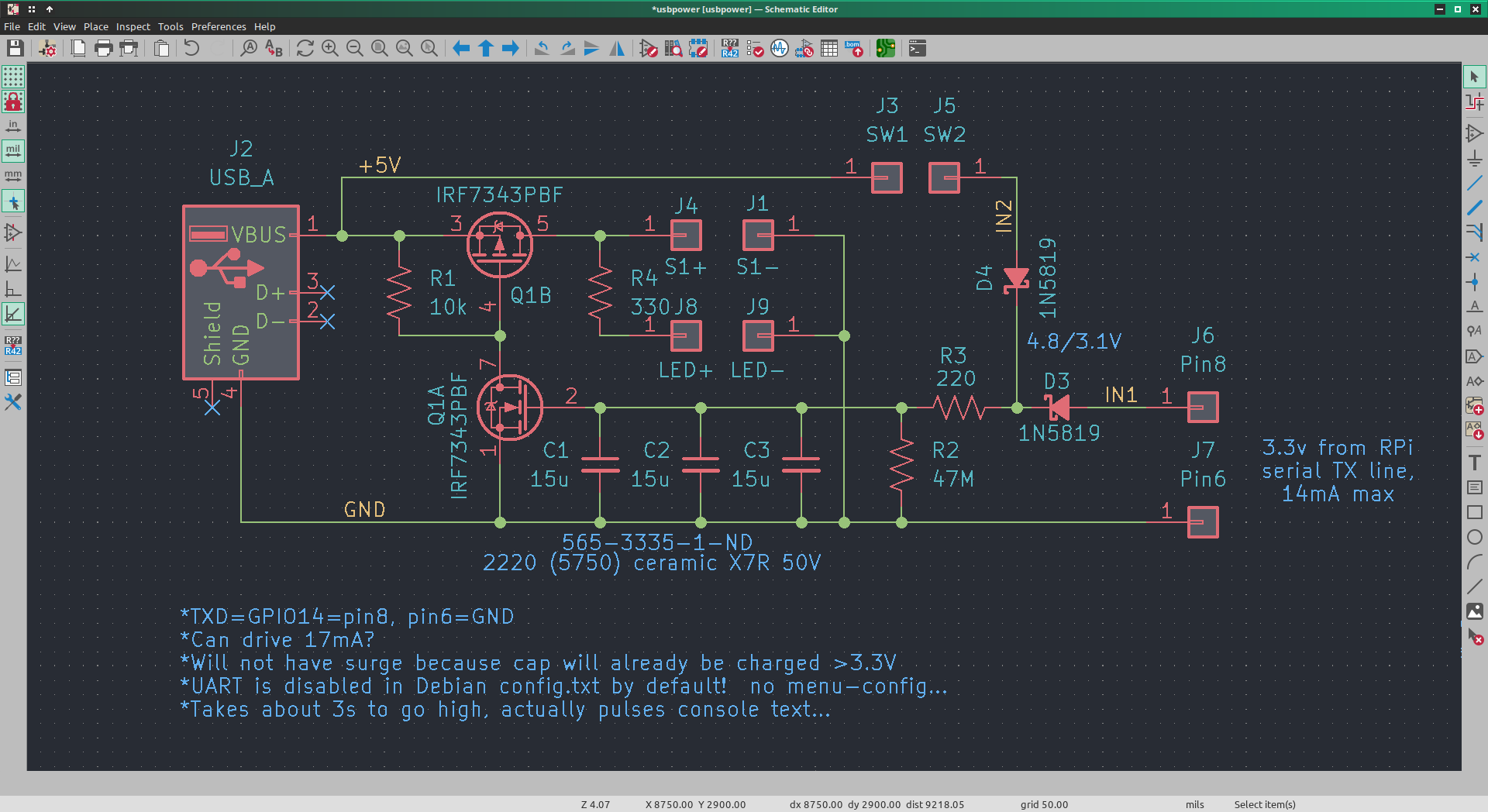1488x812 pixels.
Task: Switch units to mils
Action: 13,150
